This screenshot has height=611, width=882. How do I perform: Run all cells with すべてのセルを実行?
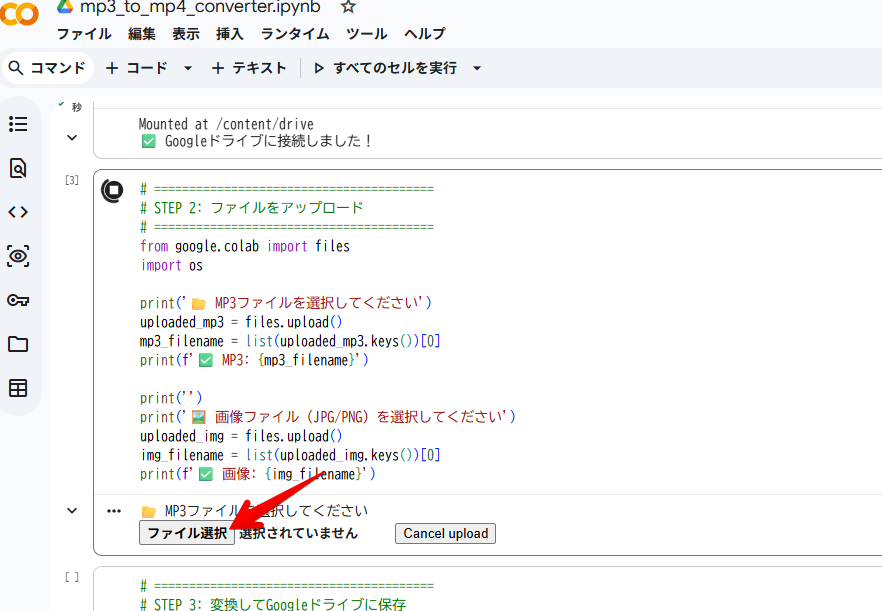point(385,68)
